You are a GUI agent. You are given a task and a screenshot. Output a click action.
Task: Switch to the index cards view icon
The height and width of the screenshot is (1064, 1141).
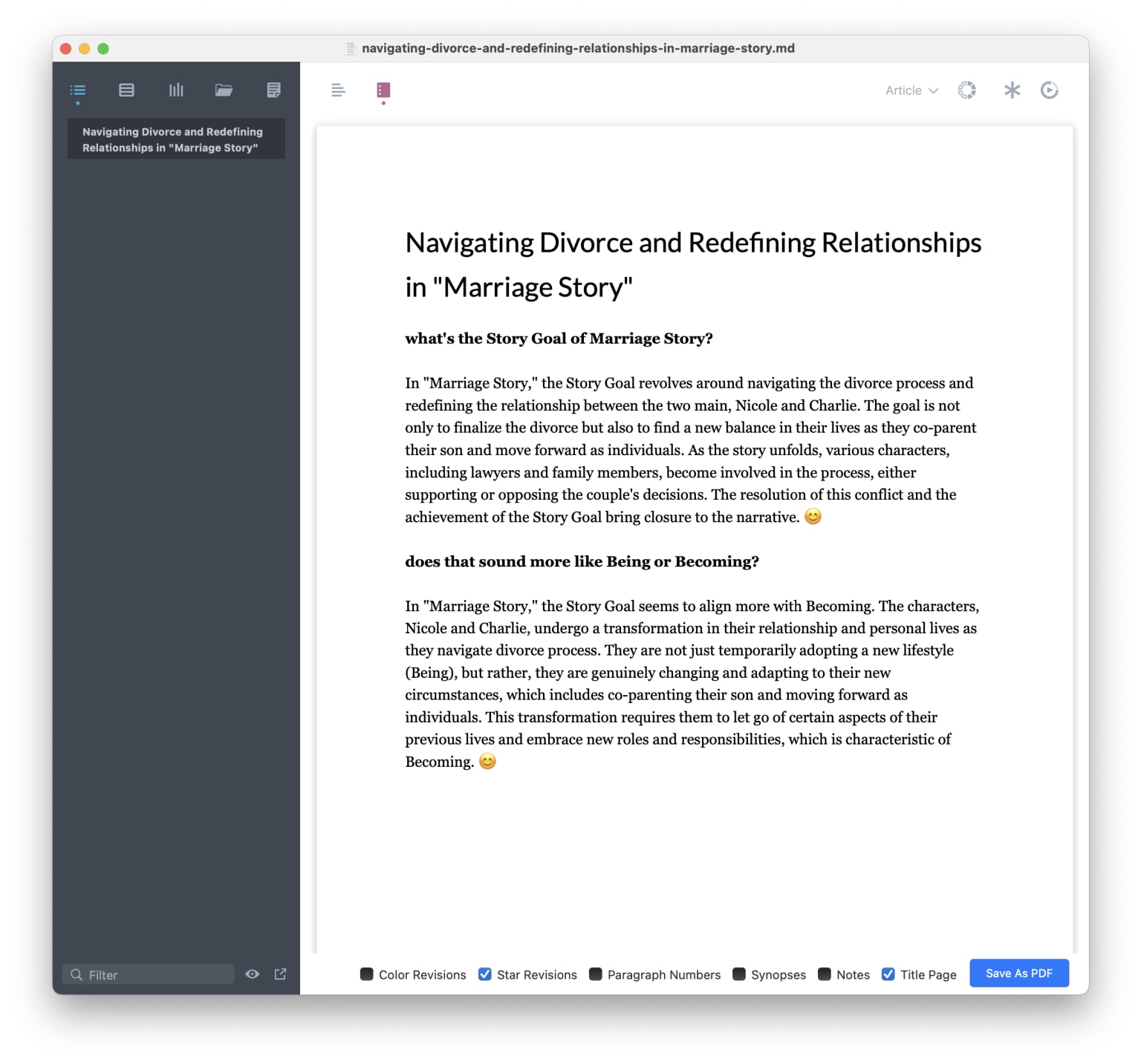click(x=126, y=91)
